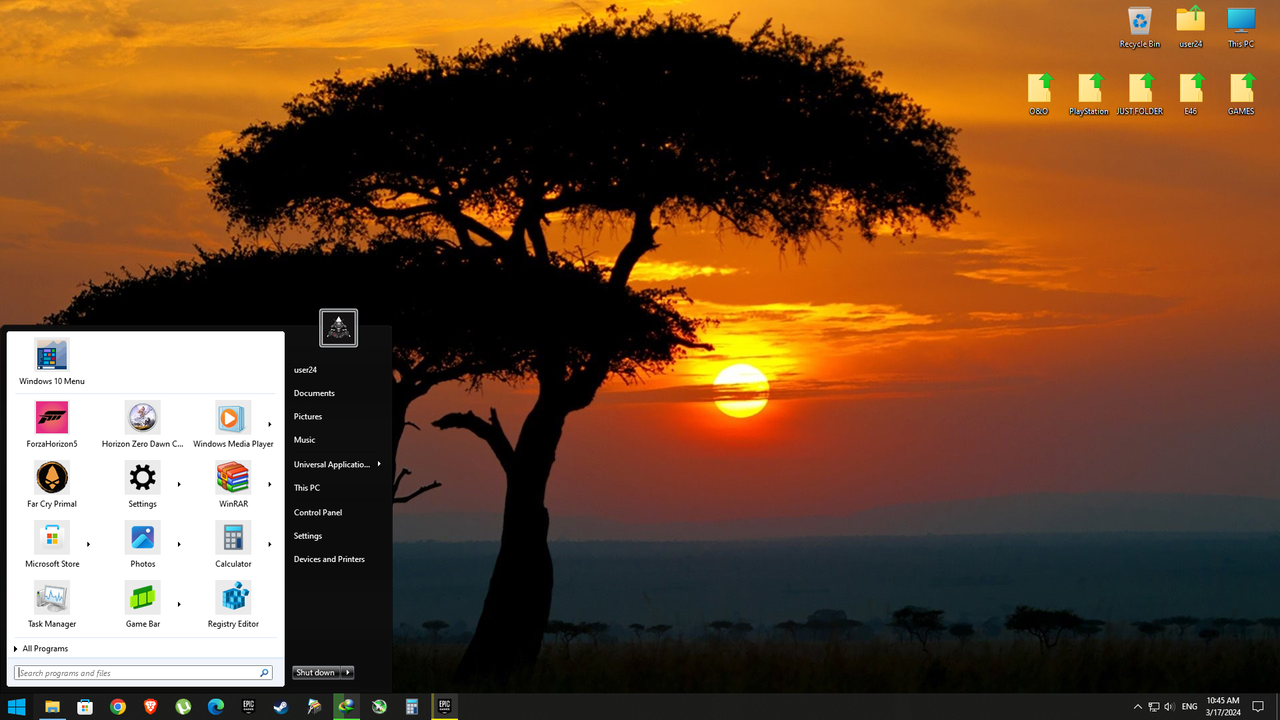
Task: Open Control Panel from start menu
Action: 318,512
